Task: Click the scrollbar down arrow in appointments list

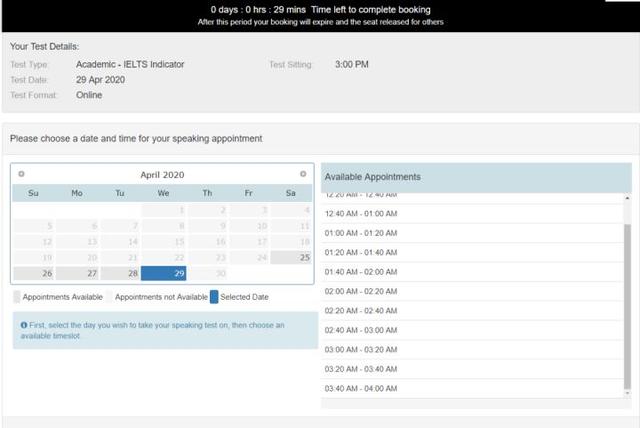Action: tap(627, 393)
